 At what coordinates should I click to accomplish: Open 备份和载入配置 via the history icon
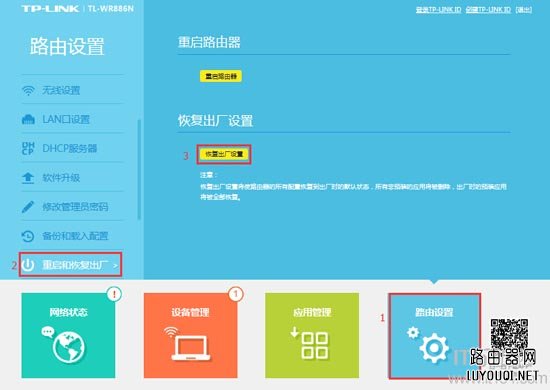tap(28, 236)
